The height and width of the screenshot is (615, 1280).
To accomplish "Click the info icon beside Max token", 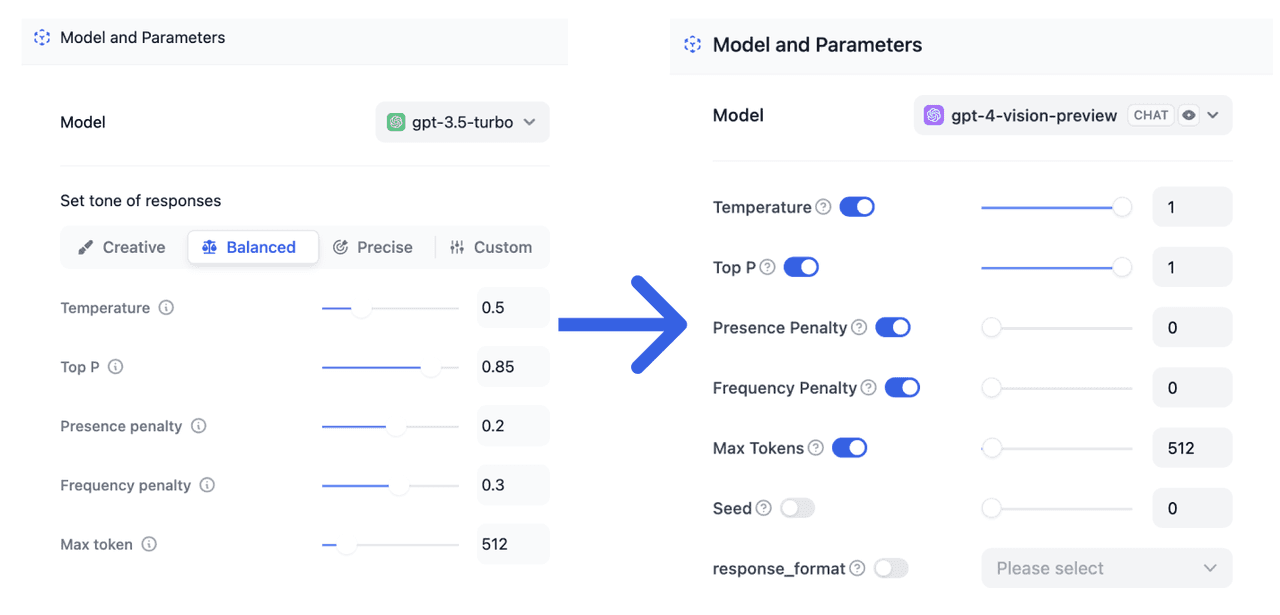I will tap(149, 544).
